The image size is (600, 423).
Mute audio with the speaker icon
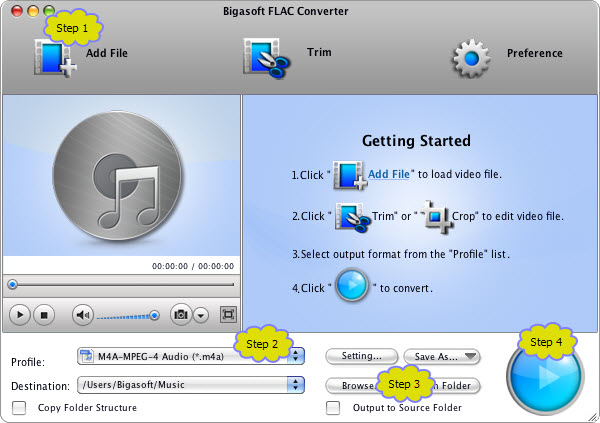tap(83, 315)
